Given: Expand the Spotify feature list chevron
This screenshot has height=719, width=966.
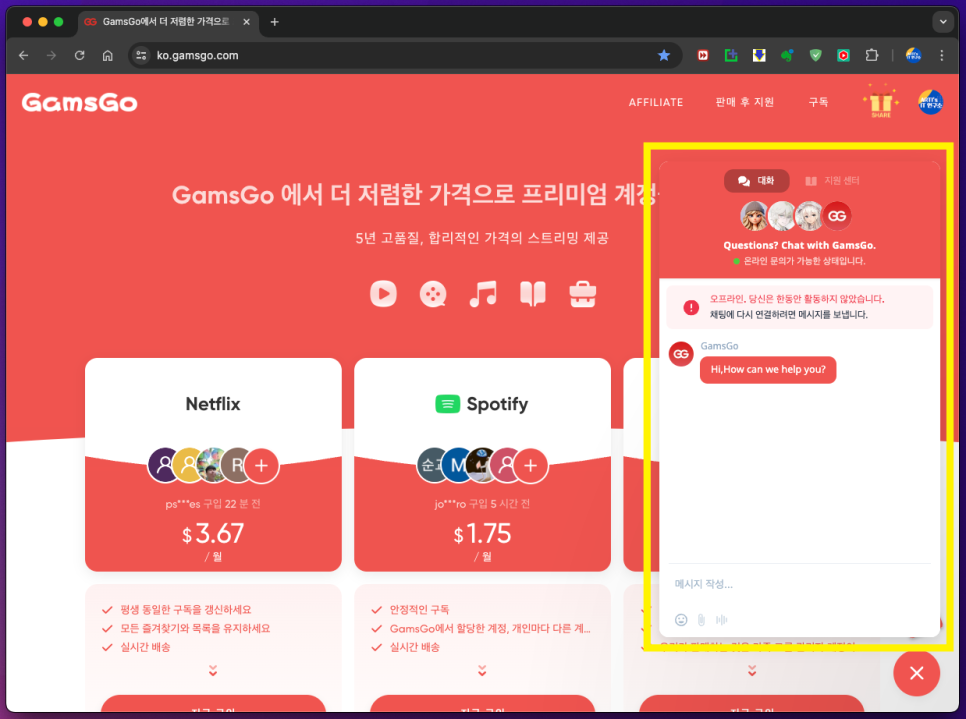Looking at the screenshot, I should [482, 670].
